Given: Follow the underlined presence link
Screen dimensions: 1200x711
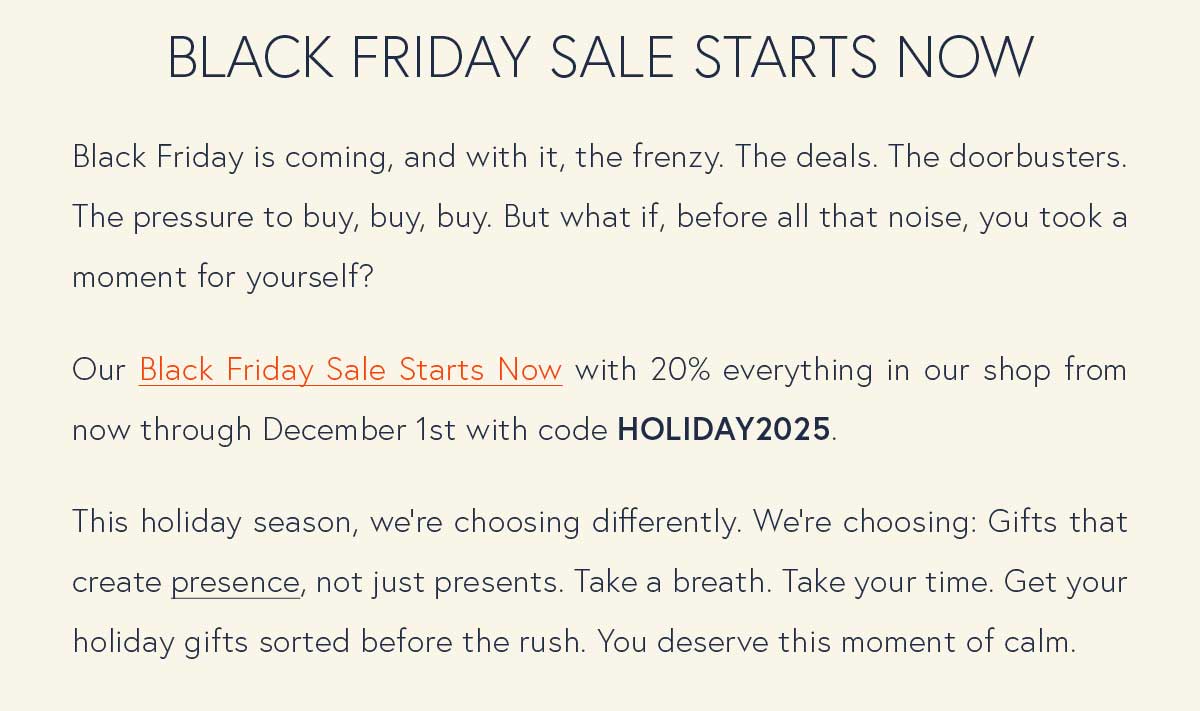Looking at the screenshot, I should click(x=235, y=583).
